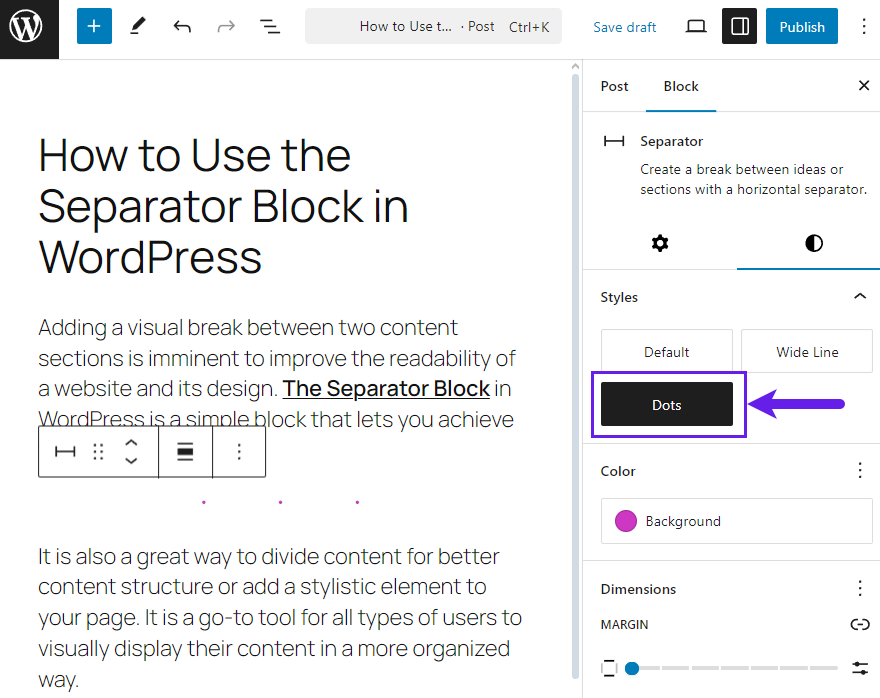The image size is (880, 698).
Task: Click Save draft
Action: (624, 27)
